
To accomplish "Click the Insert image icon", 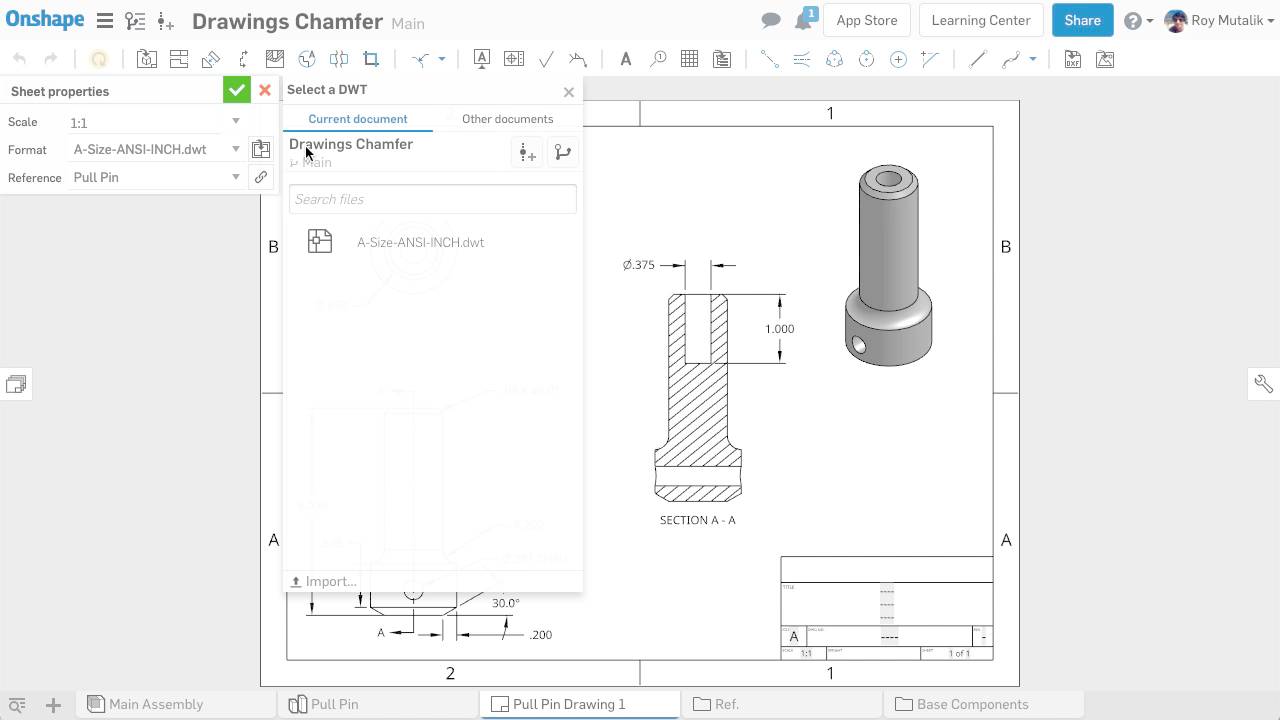I will point(1105,60).
